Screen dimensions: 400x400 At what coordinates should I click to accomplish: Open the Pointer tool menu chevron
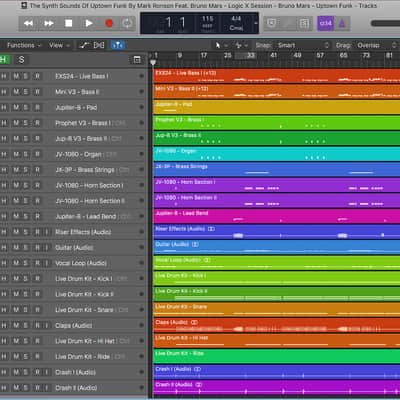(226, 45)
